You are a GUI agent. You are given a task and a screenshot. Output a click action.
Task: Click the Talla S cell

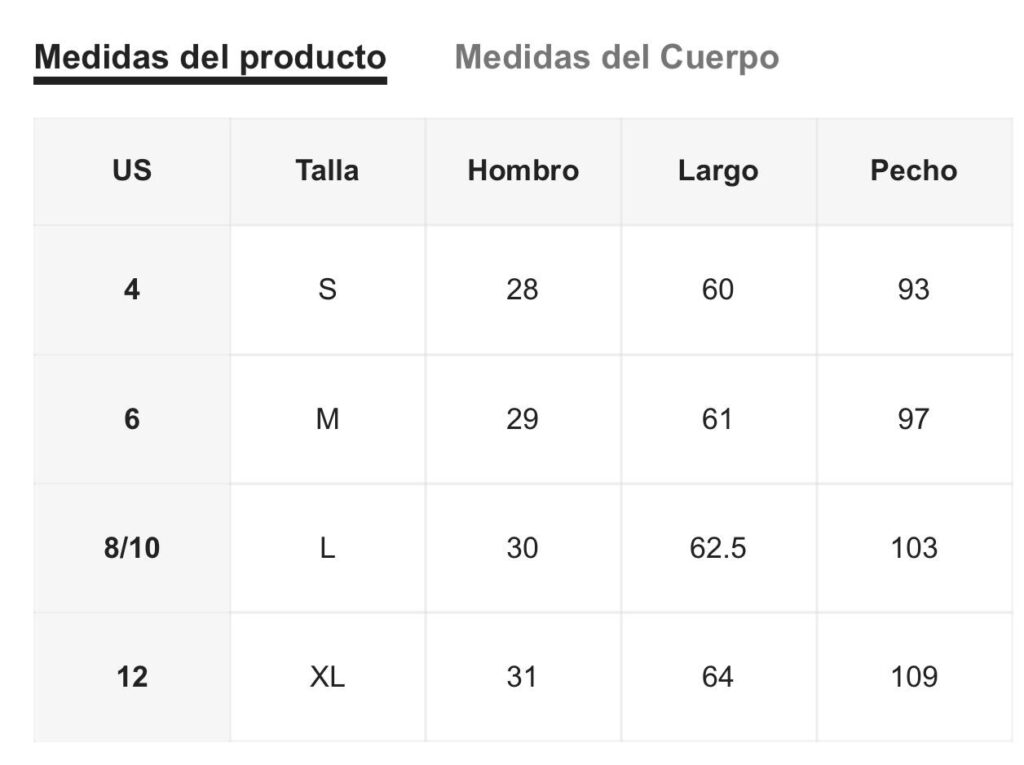(x=327, y=289)
